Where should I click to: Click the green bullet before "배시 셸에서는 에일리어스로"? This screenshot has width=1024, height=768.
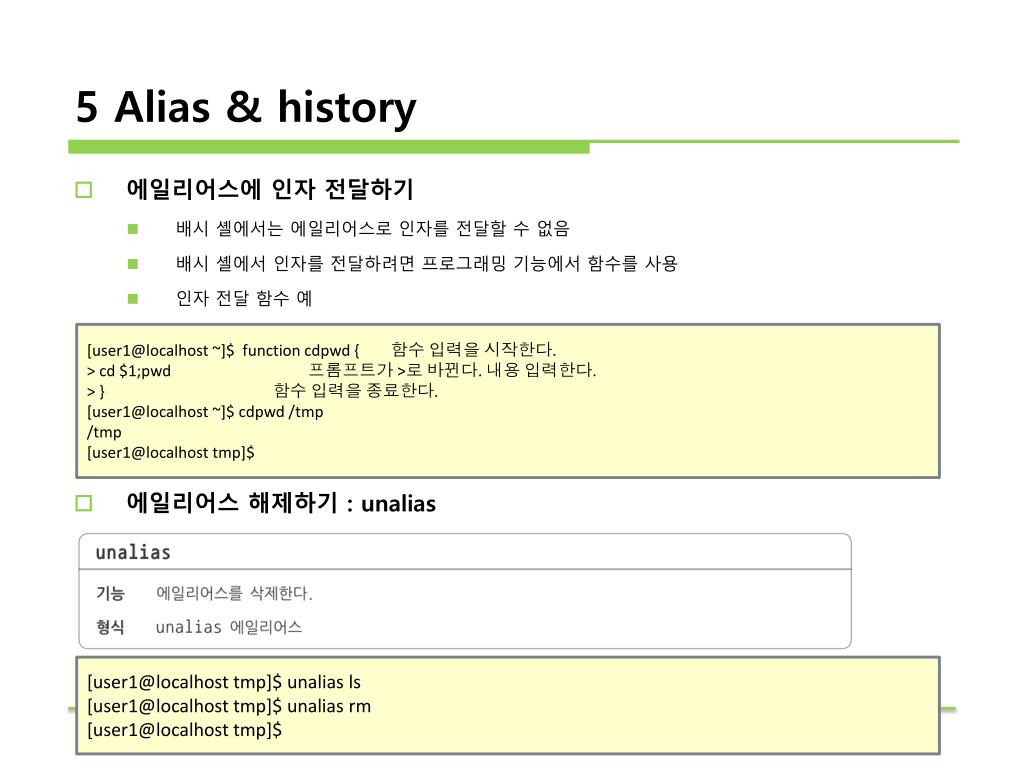[x=133, y=229]
